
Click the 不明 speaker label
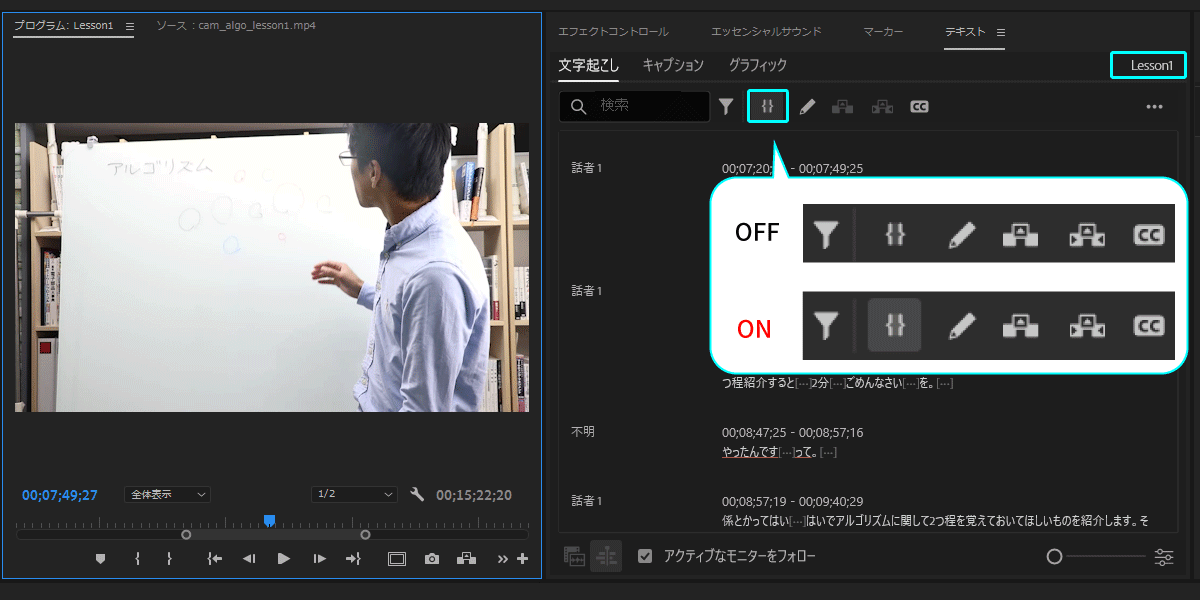point(582,432)
